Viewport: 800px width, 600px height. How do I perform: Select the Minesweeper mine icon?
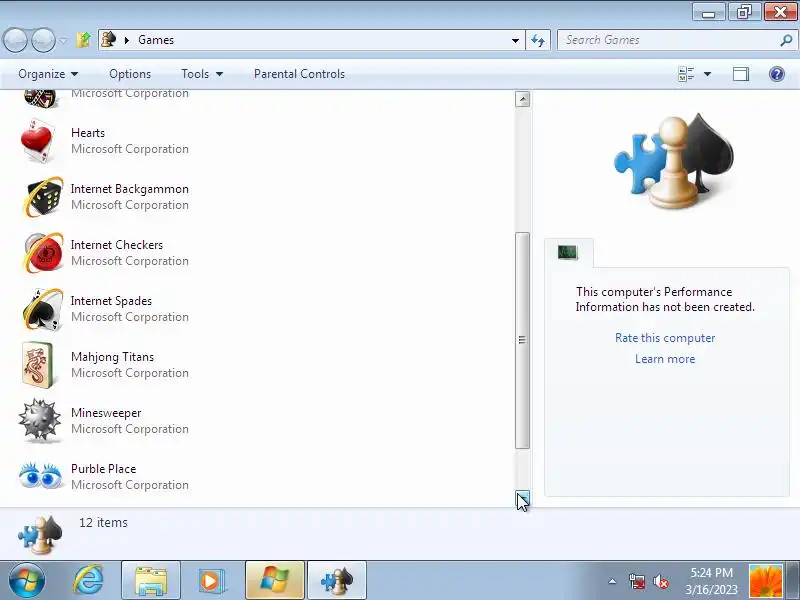(x=40, y=420)
